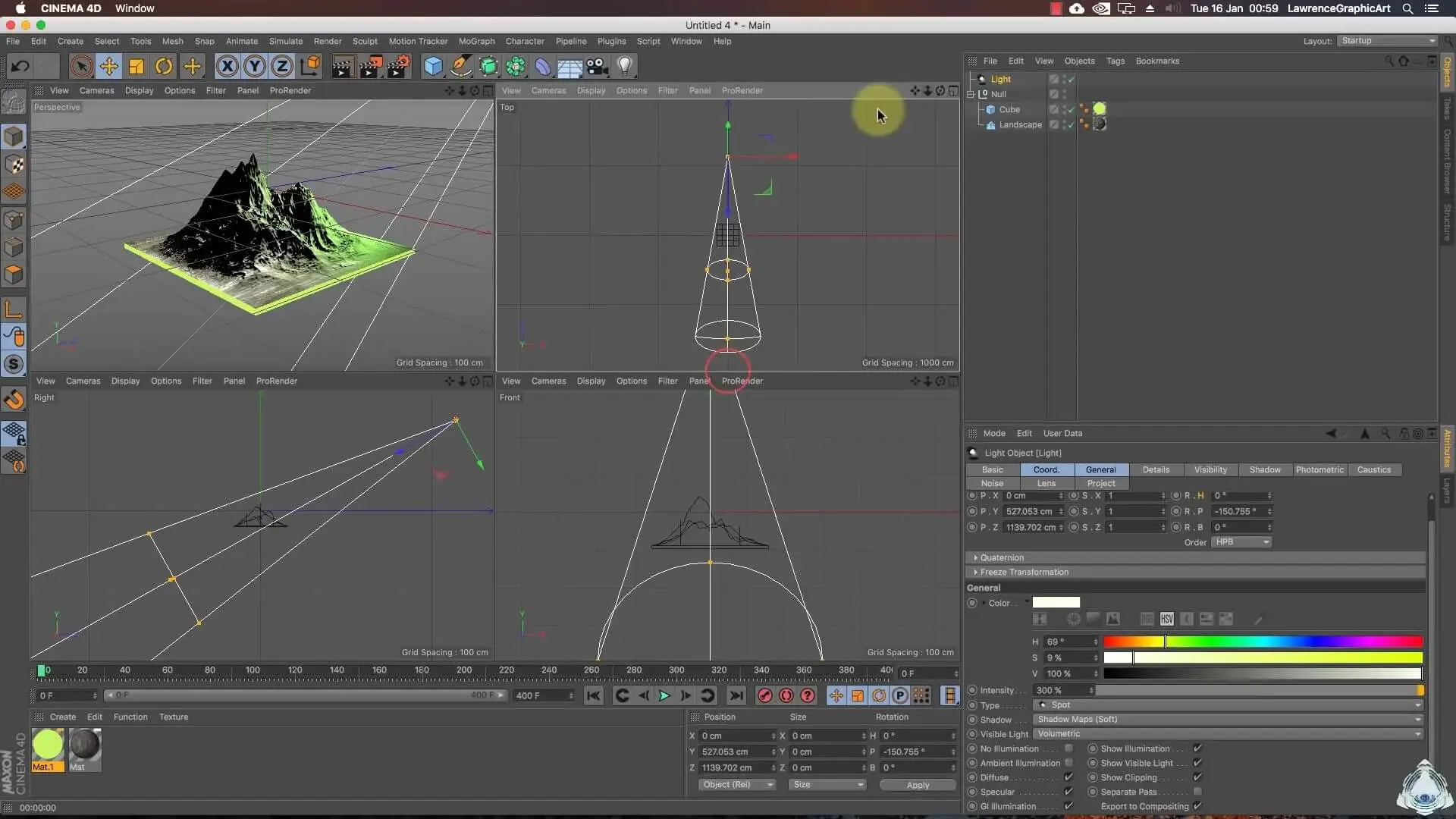Toggle the Y axis lock

point(255,66)
